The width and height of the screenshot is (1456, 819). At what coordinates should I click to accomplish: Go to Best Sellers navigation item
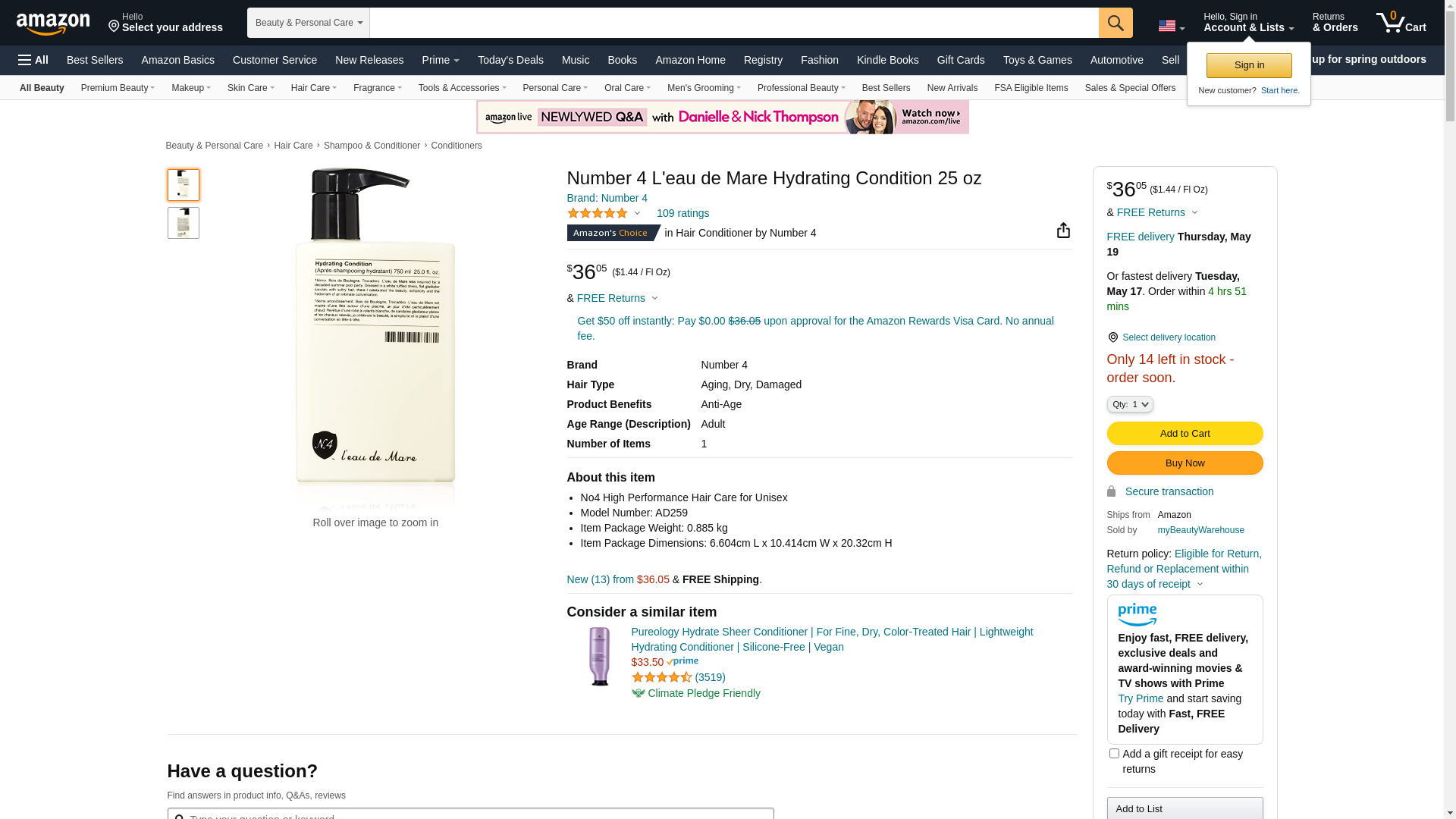click(95, 60)
